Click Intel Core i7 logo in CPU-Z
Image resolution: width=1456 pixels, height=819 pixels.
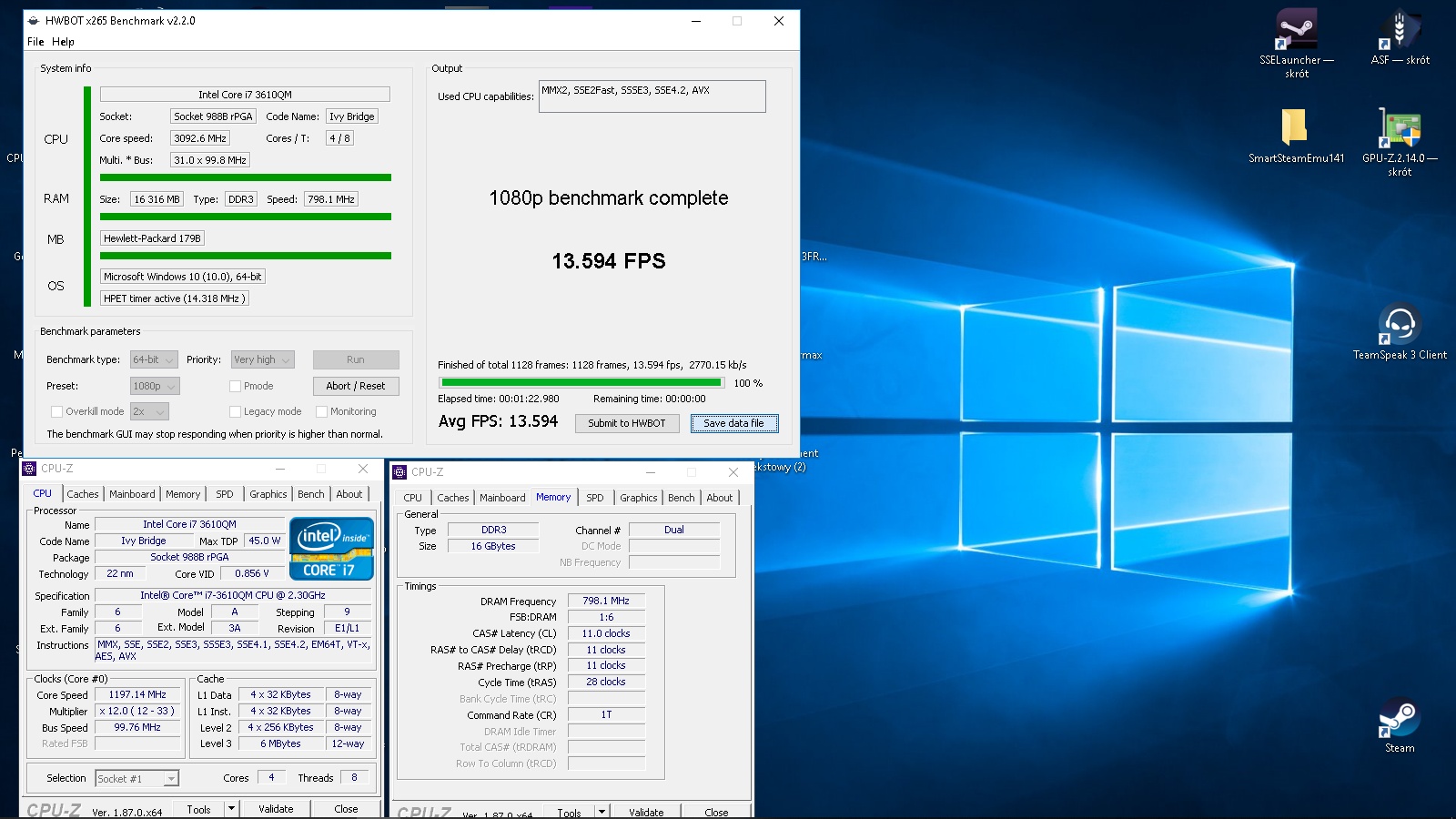coord(331,548)
